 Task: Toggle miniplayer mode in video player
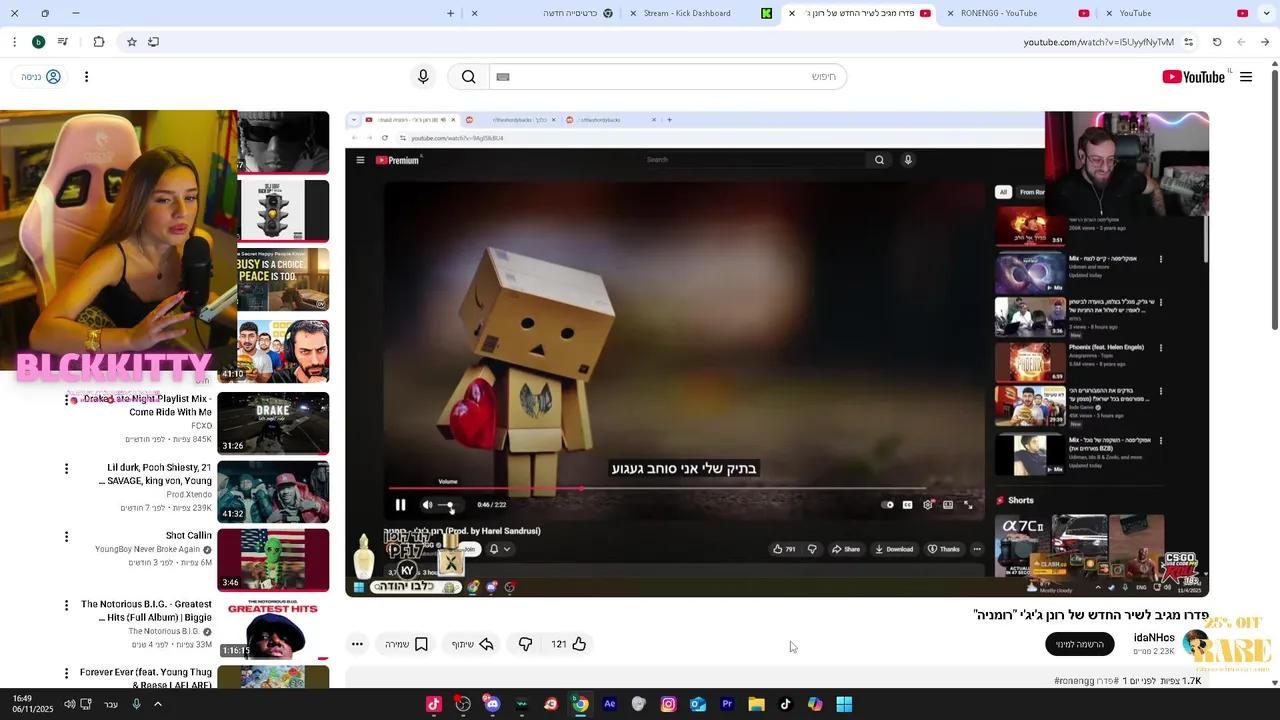tap(948, 505)
